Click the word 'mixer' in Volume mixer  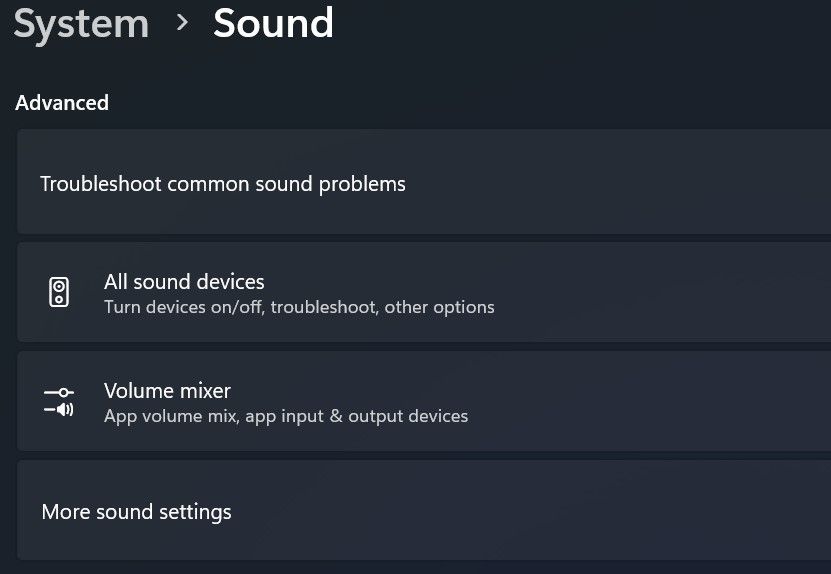[x=203, y=391]
